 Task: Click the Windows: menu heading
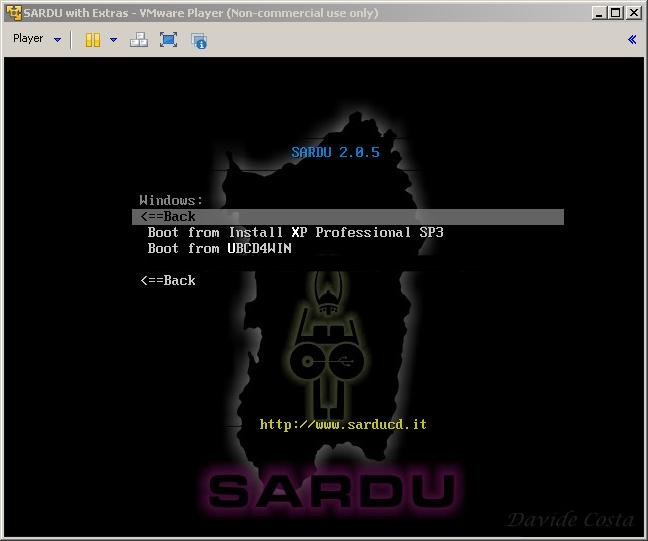[171, 200]
